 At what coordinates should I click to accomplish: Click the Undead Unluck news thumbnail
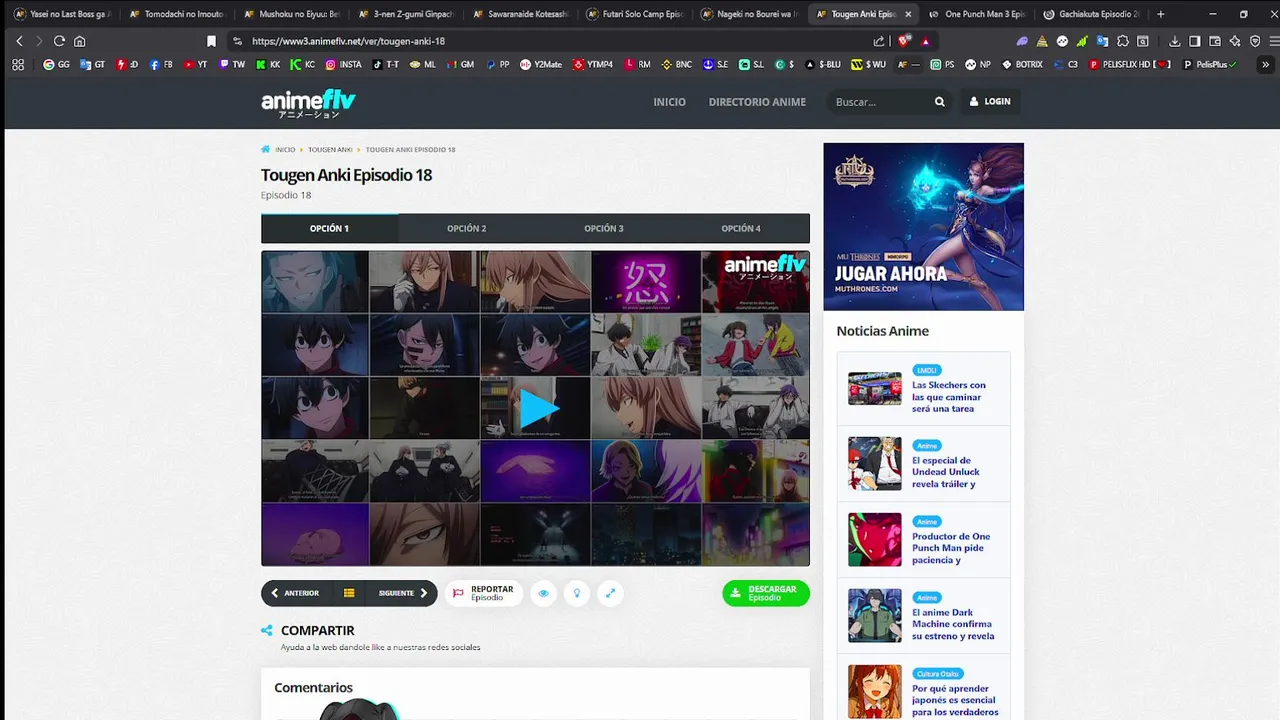point(875,463)
